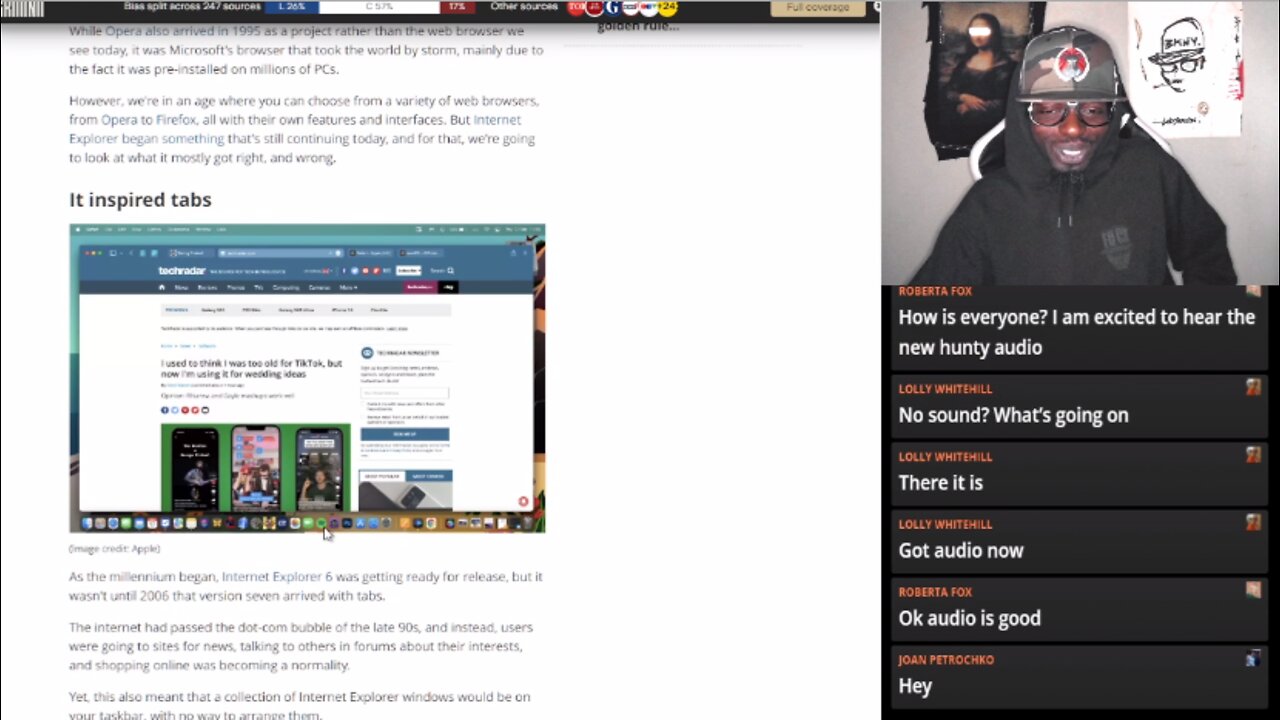Select paragraph starting 'The internet had passed'
The height and width of the screenshot is (720, 1280).
point(301,646)
